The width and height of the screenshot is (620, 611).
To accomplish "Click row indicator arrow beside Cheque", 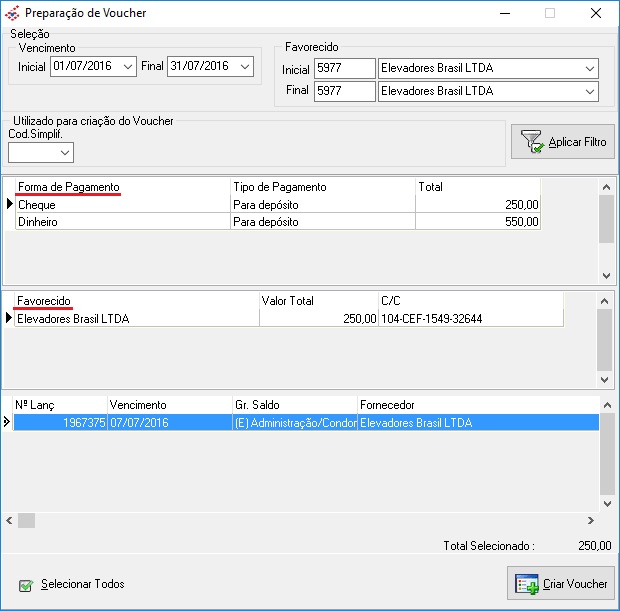I will pos(10,204).
